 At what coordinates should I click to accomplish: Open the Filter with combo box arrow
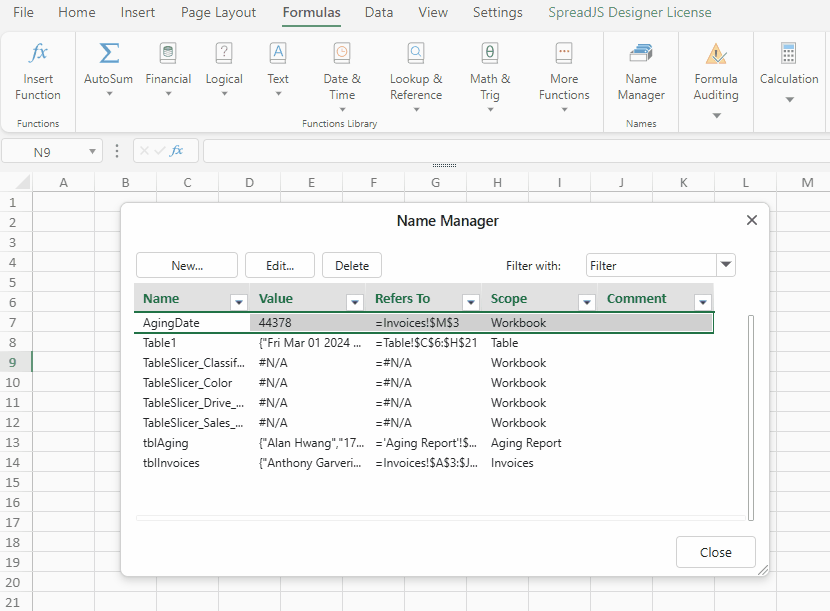[x=726, y=265]
